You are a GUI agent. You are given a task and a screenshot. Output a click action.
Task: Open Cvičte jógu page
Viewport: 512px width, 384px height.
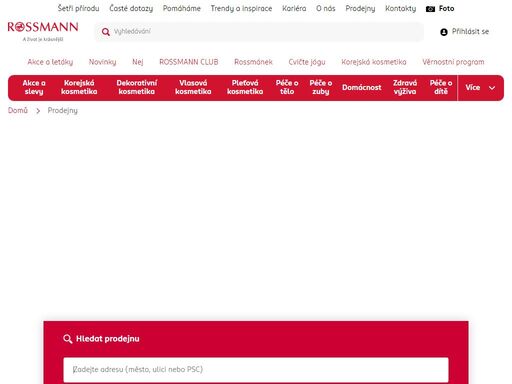click(x=307, y=62)
